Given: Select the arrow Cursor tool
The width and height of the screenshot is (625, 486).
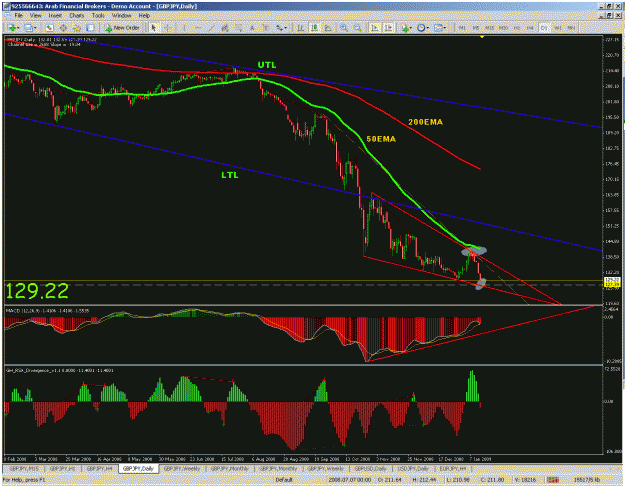Looking at the screenshot, I should tap(153, 28).
